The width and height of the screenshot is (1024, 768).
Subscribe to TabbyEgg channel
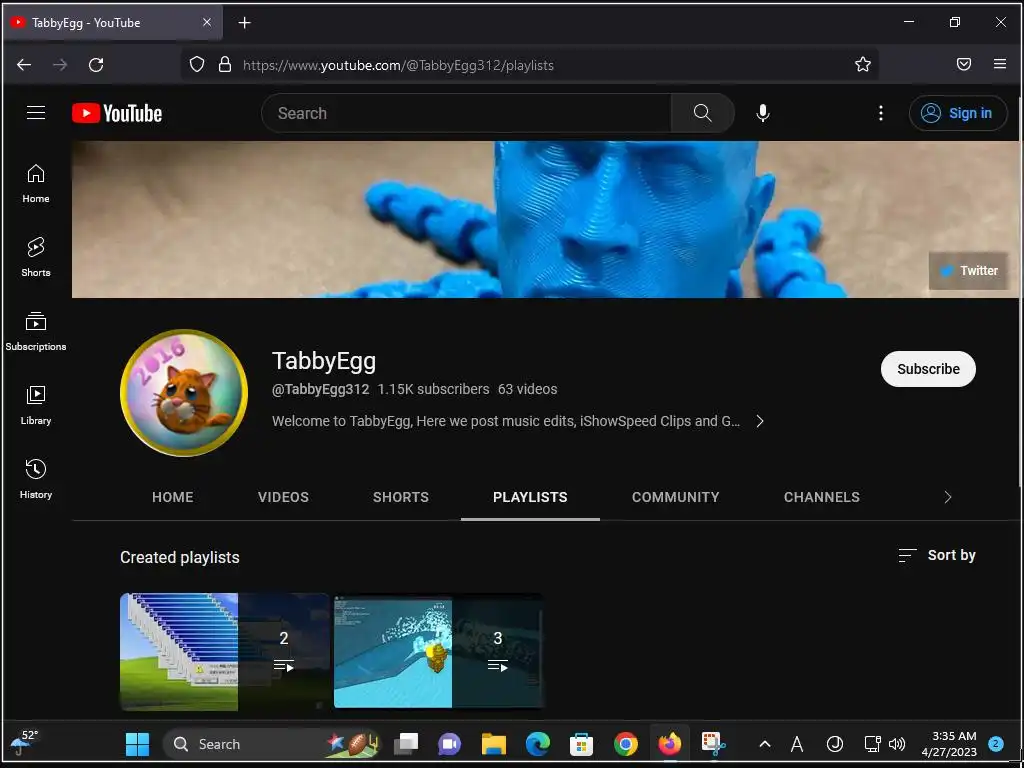click(x=928, y=369)
